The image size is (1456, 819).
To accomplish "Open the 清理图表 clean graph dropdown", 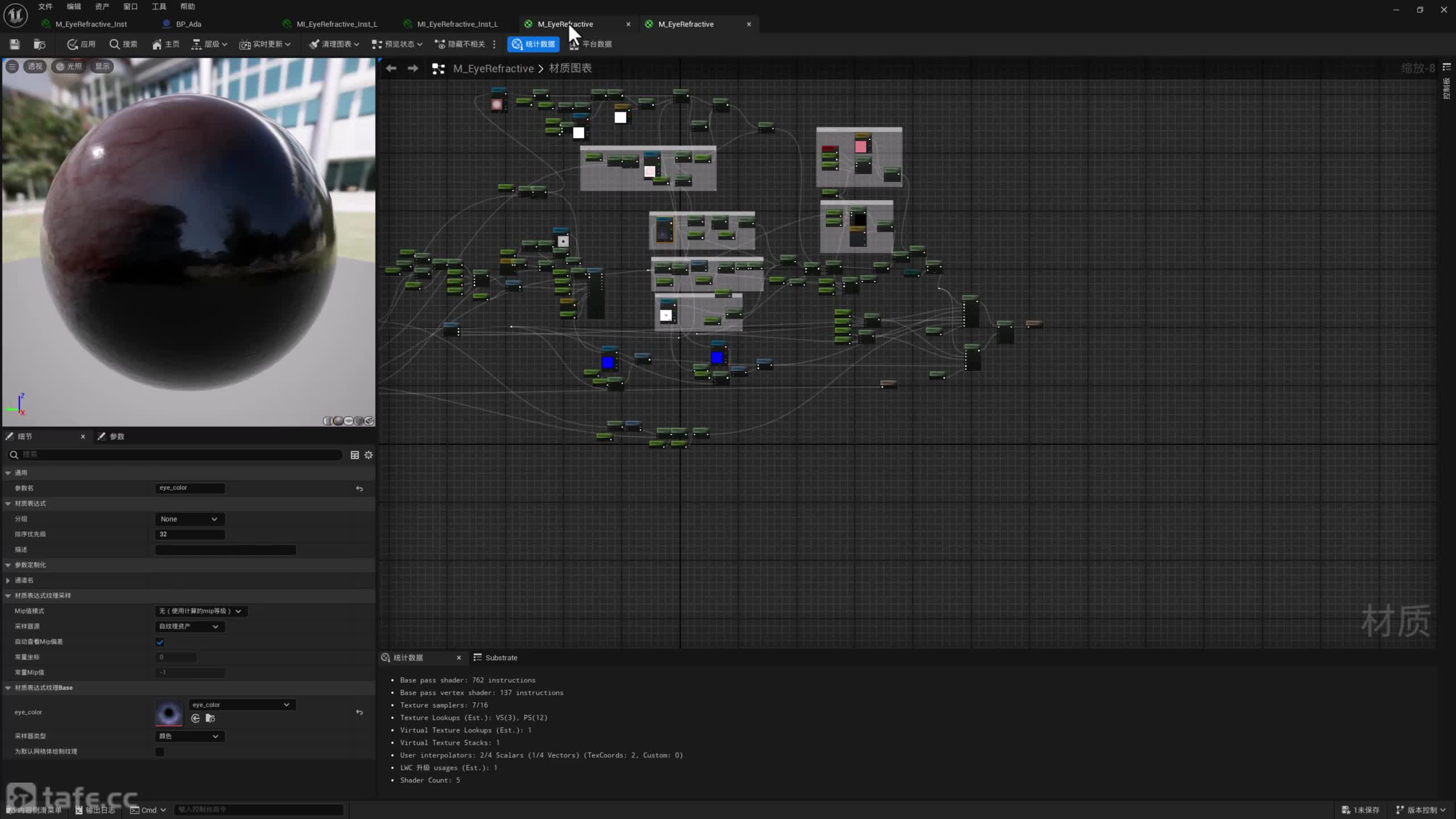I will [x=334, y=44].
